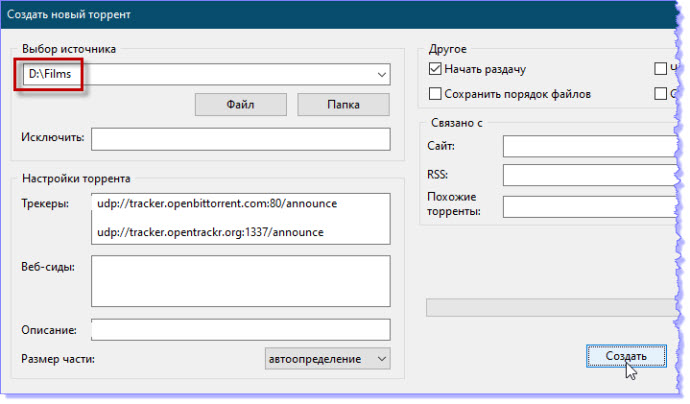Expand the "Размер части" автоопределение dropdown

tap(327, 359)
